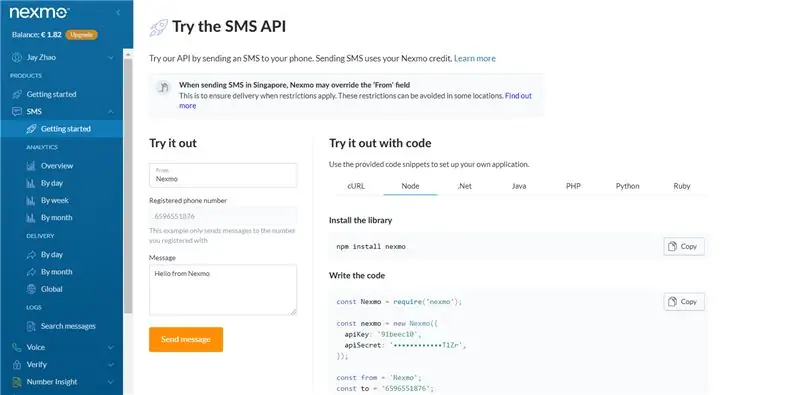Click the Number Insight icon in sidebar
Viewport: 800px width, 395px height.
click(17, 382)
